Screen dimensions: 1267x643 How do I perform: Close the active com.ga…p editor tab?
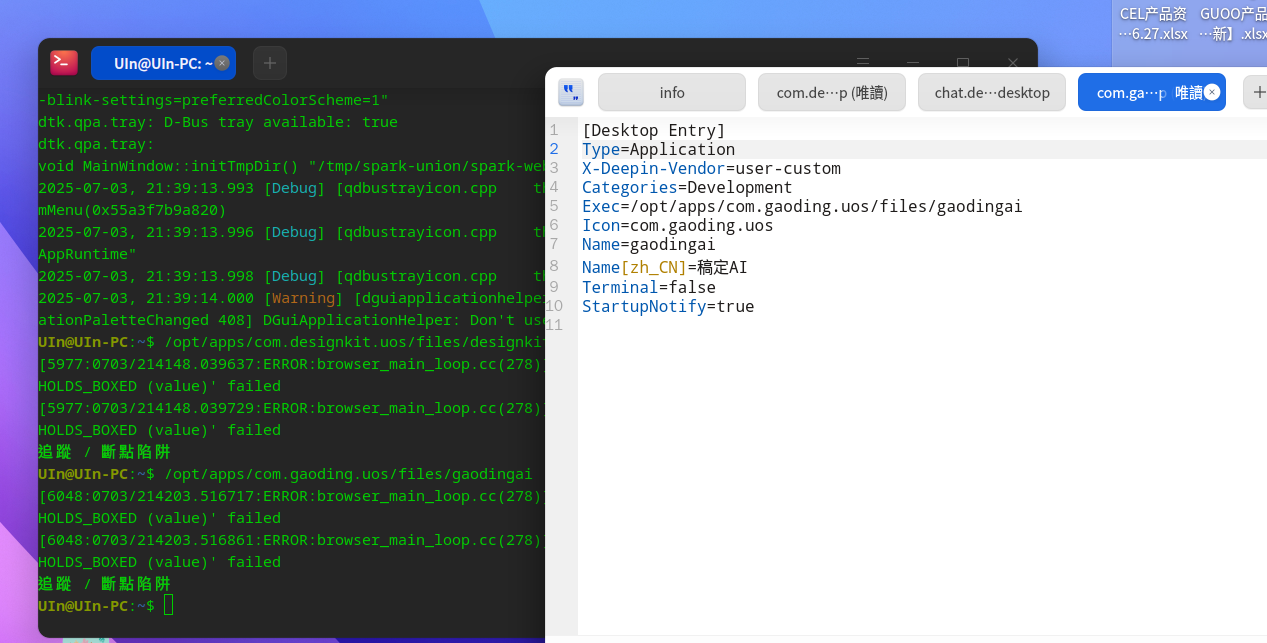[x=1212, y=92]
